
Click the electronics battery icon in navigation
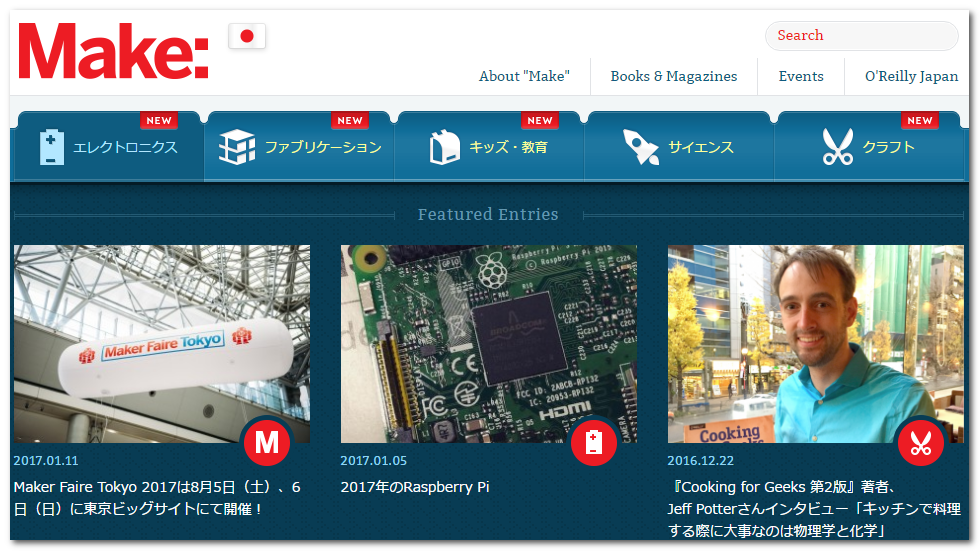point(51,147)
